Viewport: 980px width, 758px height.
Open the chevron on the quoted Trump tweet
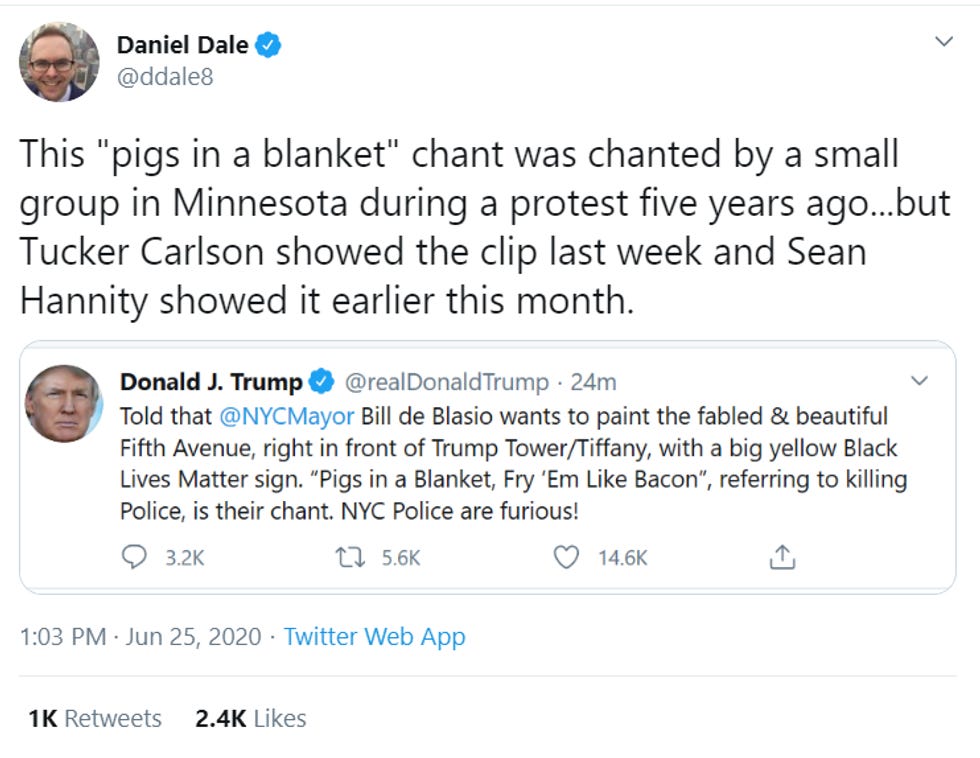pos(920,381)
